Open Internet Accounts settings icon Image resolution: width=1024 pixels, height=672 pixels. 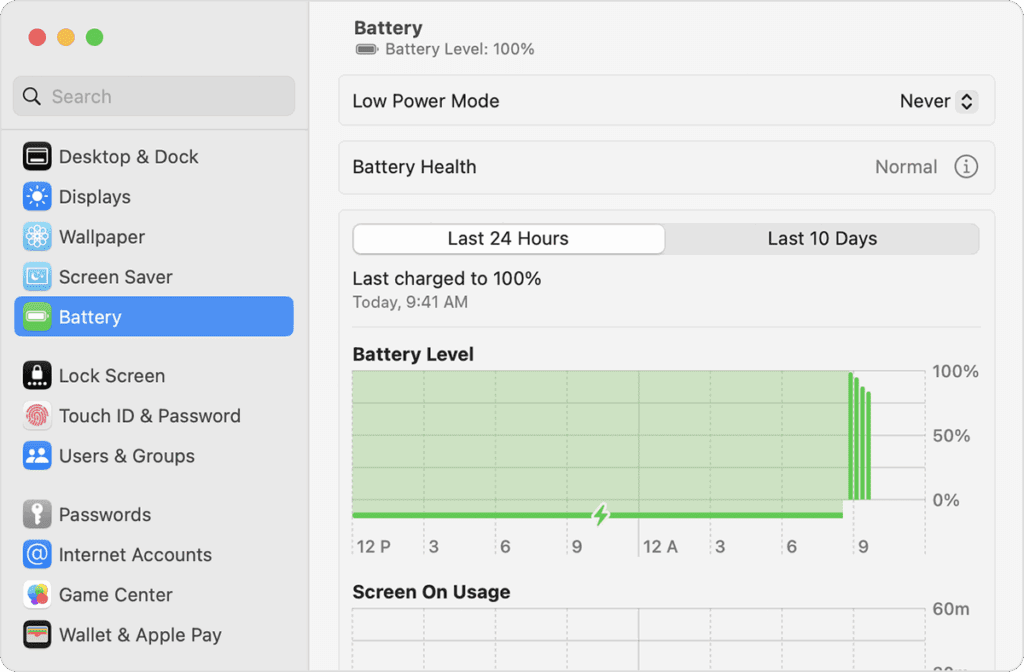(x=37, y=554)
